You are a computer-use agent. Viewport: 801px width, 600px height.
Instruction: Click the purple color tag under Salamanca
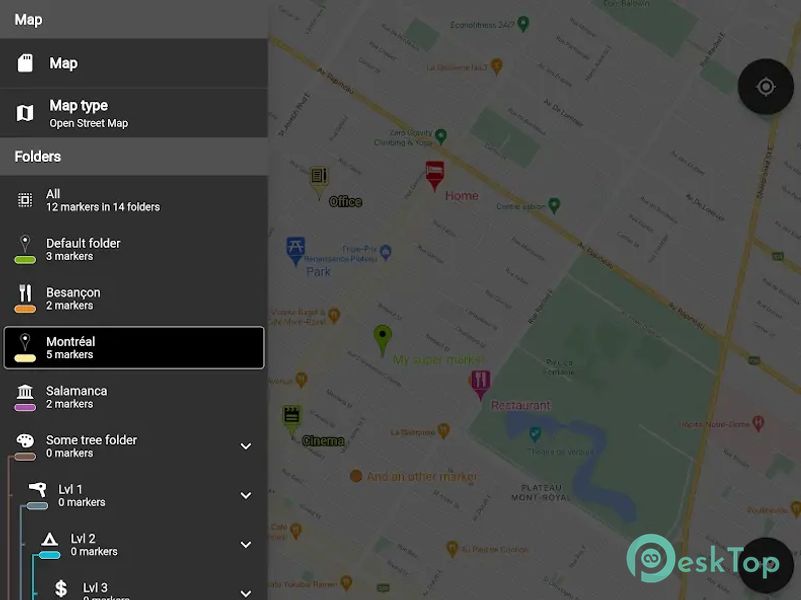[x=25, y=407]
